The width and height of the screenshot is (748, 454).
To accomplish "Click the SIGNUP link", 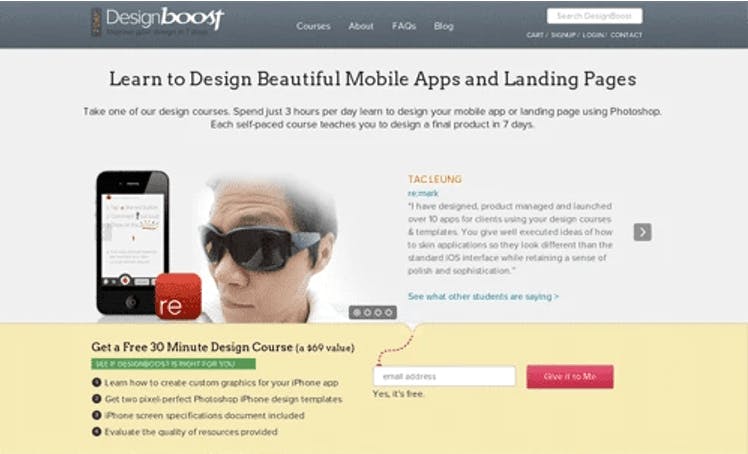I will [x=563, y=35].
